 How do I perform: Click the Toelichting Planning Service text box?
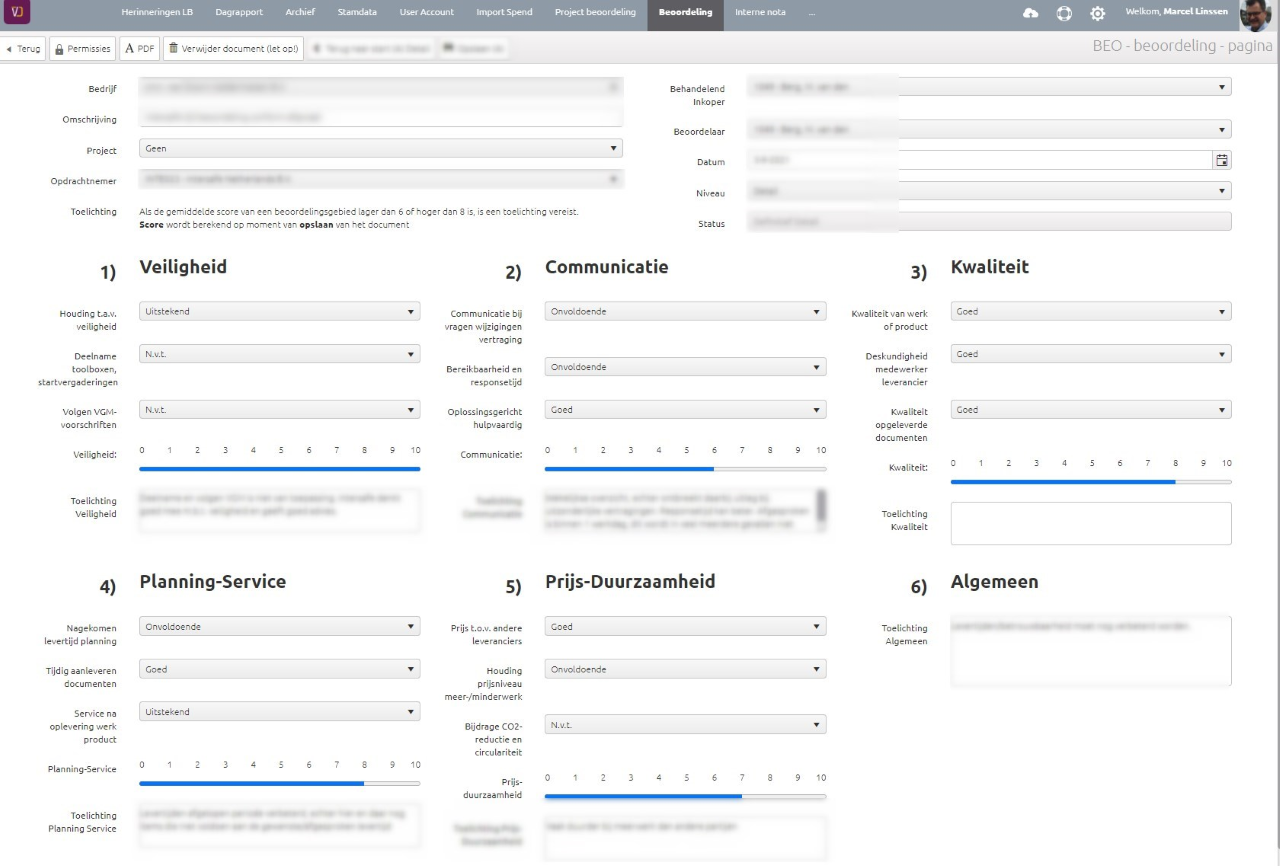(x=279, y=825)
